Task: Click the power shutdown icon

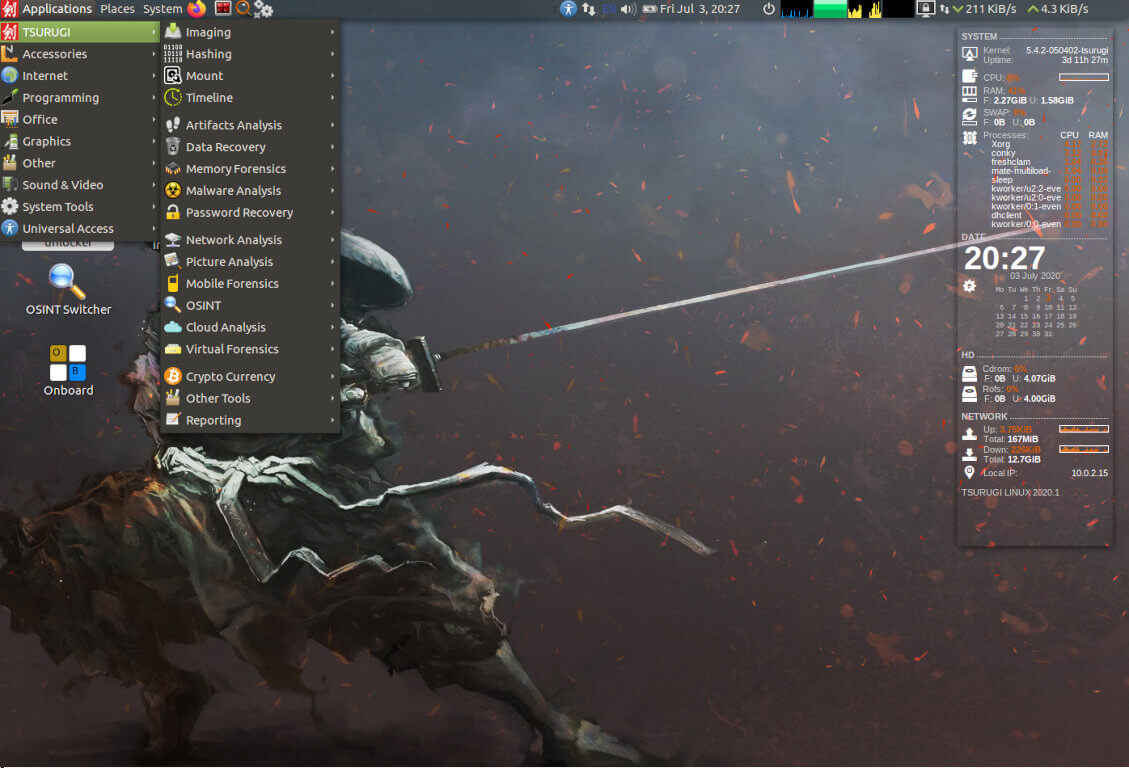Action: pyautogui.click(x=769, y=9)
